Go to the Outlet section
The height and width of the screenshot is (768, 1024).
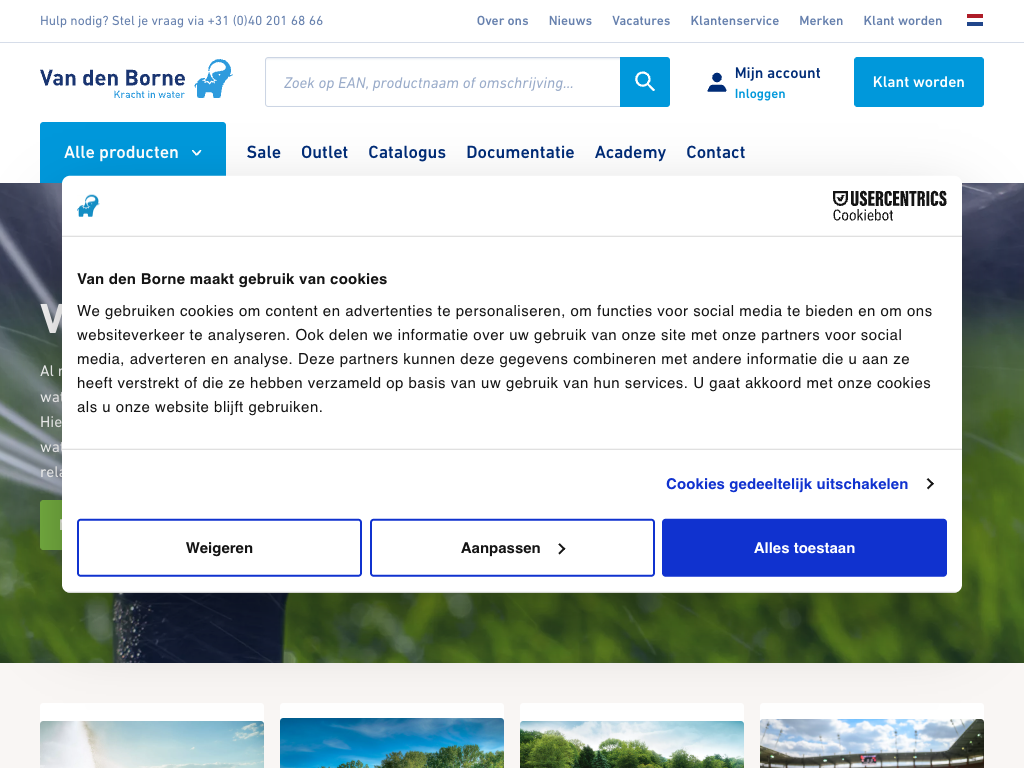(x=324, y=152)
